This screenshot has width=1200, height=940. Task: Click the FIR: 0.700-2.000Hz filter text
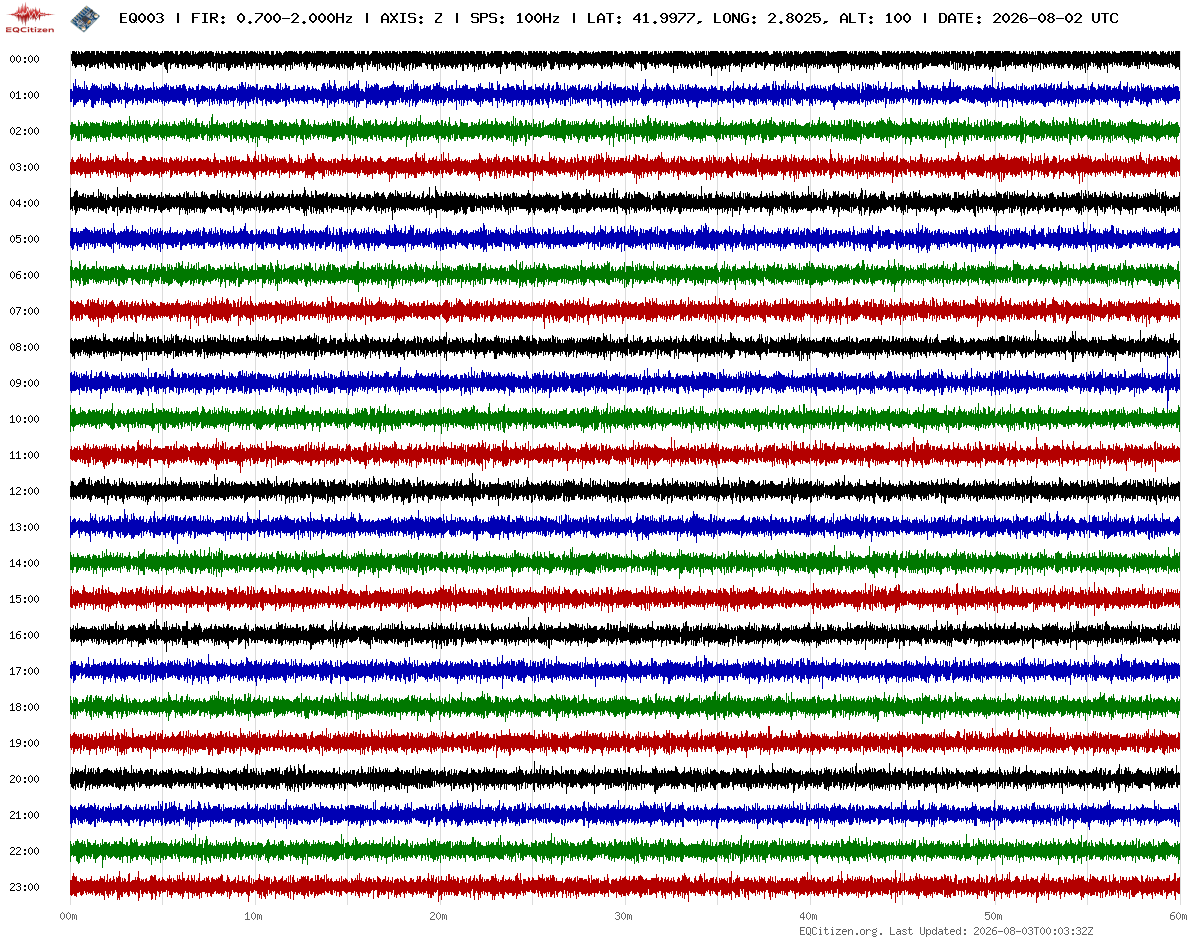pyautogui.click(x=272, y=18)
